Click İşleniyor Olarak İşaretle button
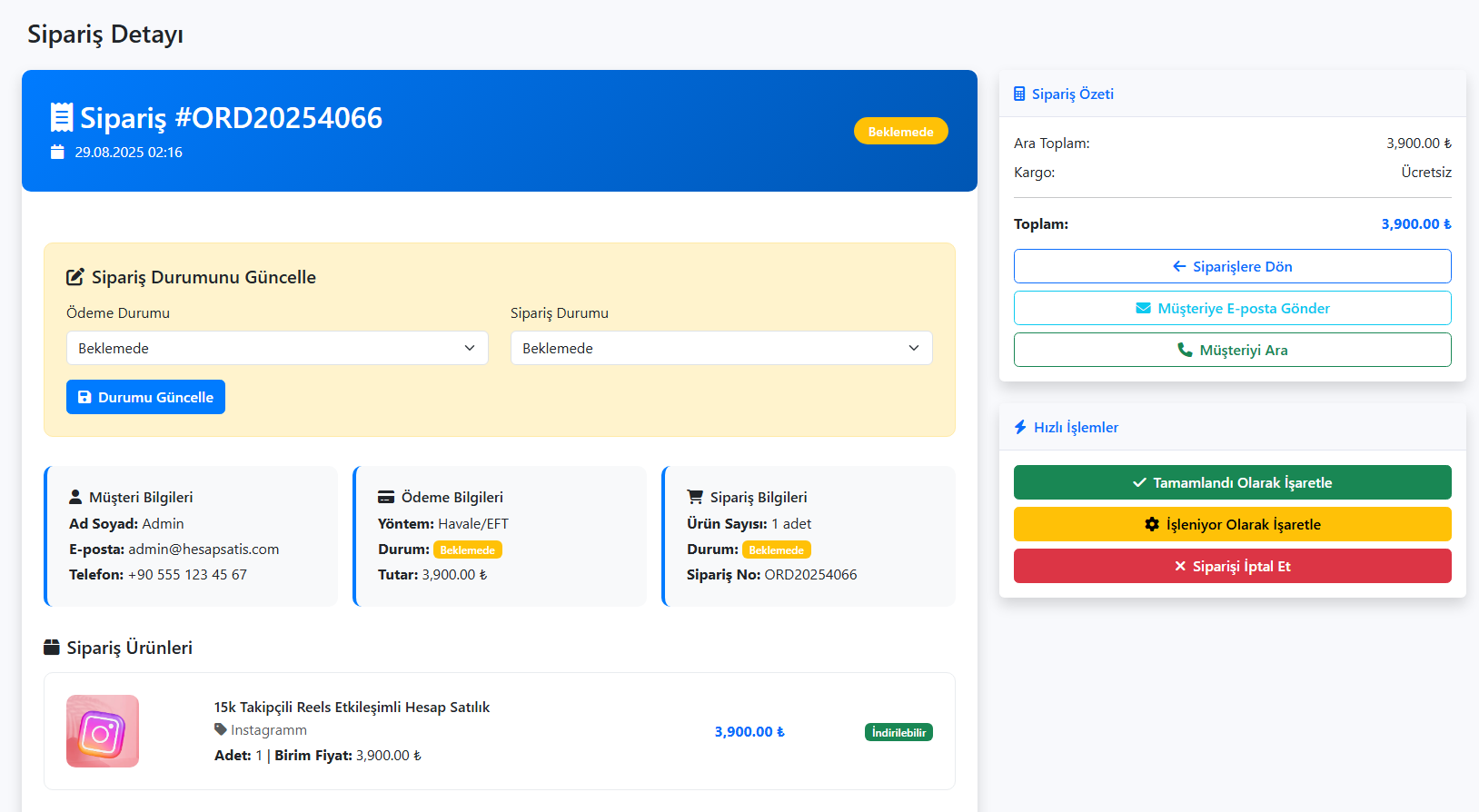 1232,524
